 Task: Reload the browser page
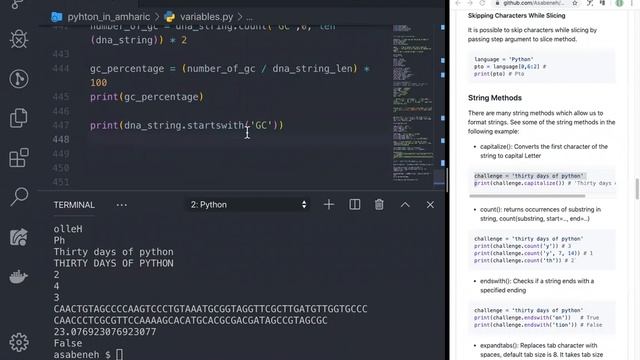pyautogui.click(x=482, y=3)
